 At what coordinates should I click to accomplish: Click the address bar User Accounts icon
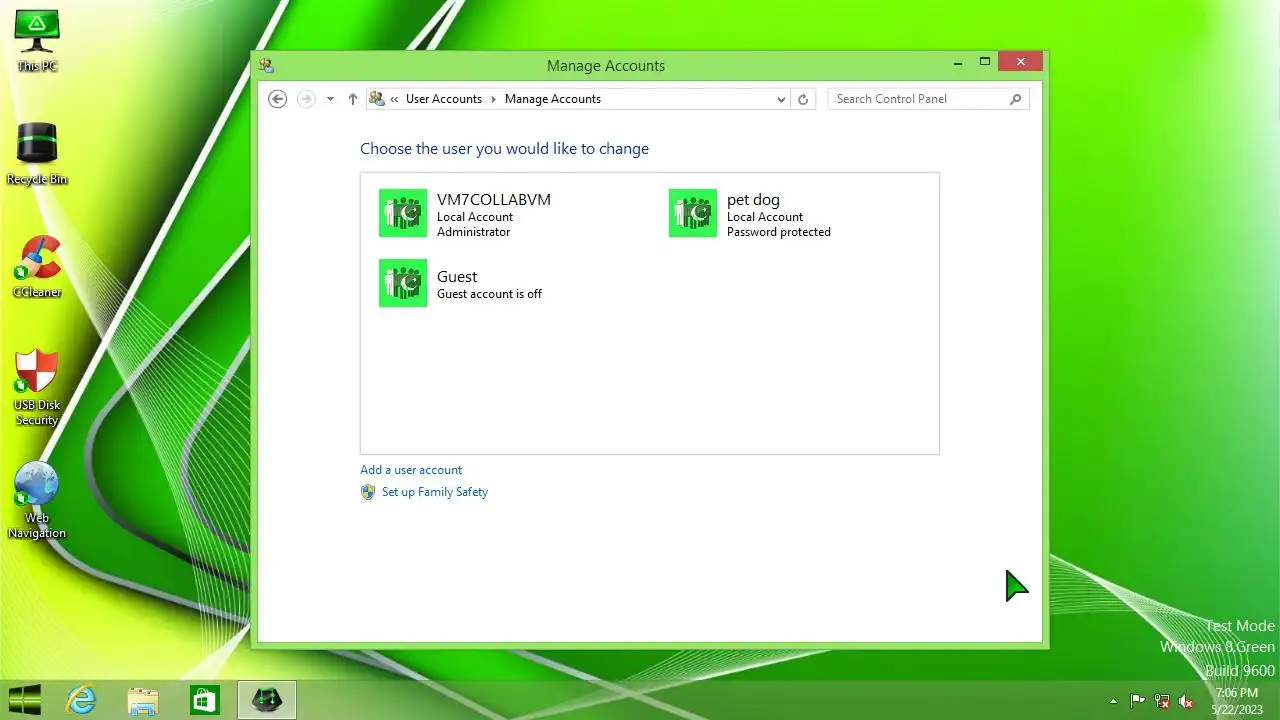pos(377,99)
